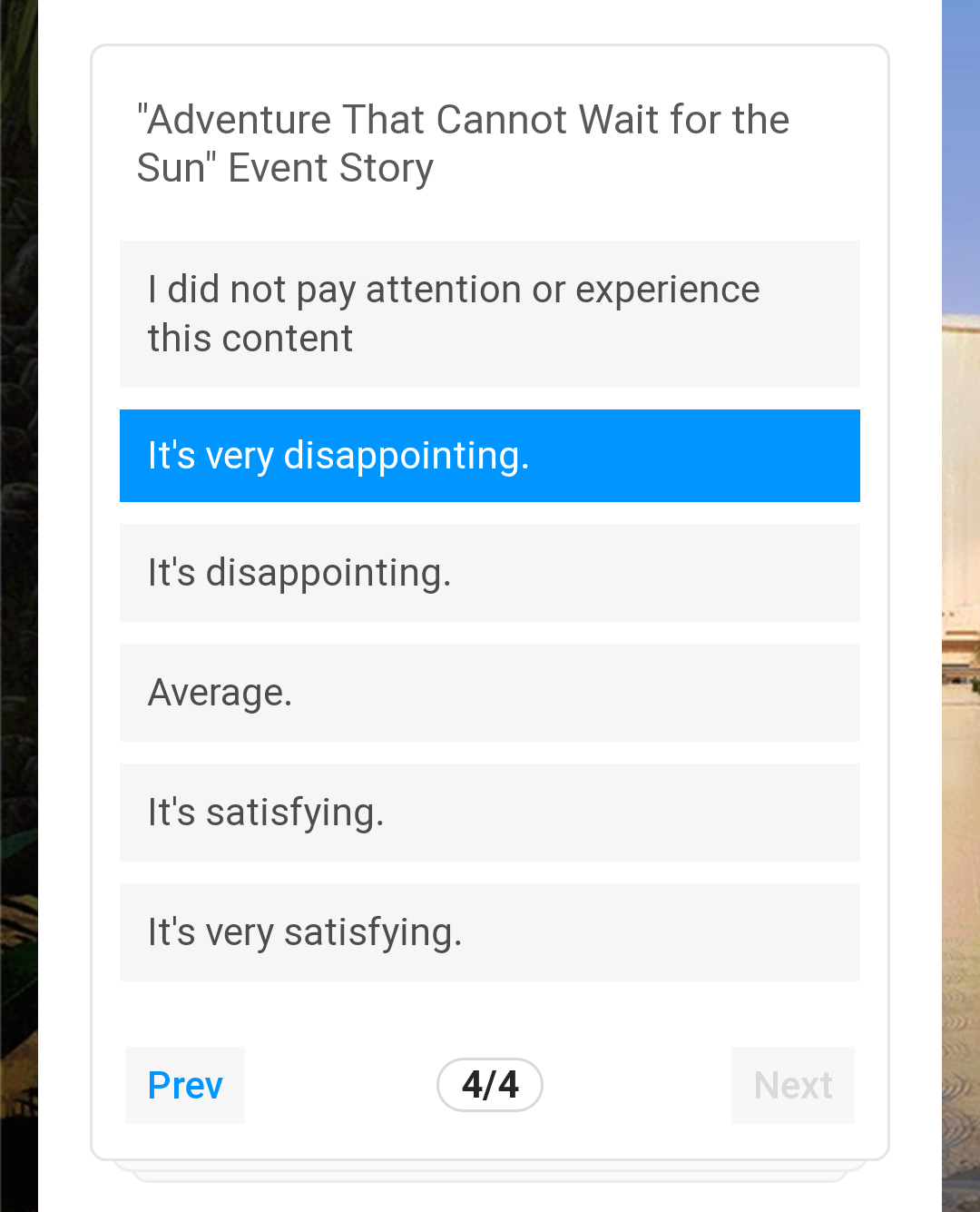Select "It's very satisfying." option
The image size is (980, 1212).
pos(490,932)
